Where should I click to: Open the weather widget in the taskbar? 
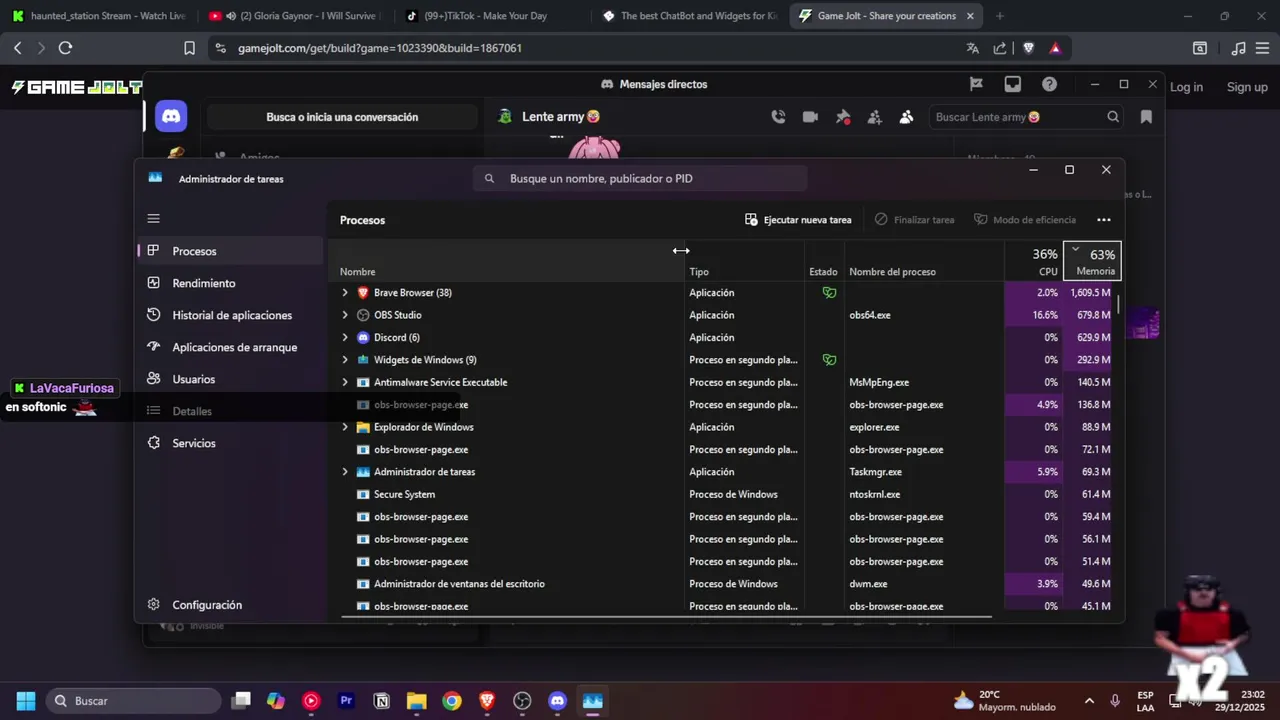(x=1004, y=701)
